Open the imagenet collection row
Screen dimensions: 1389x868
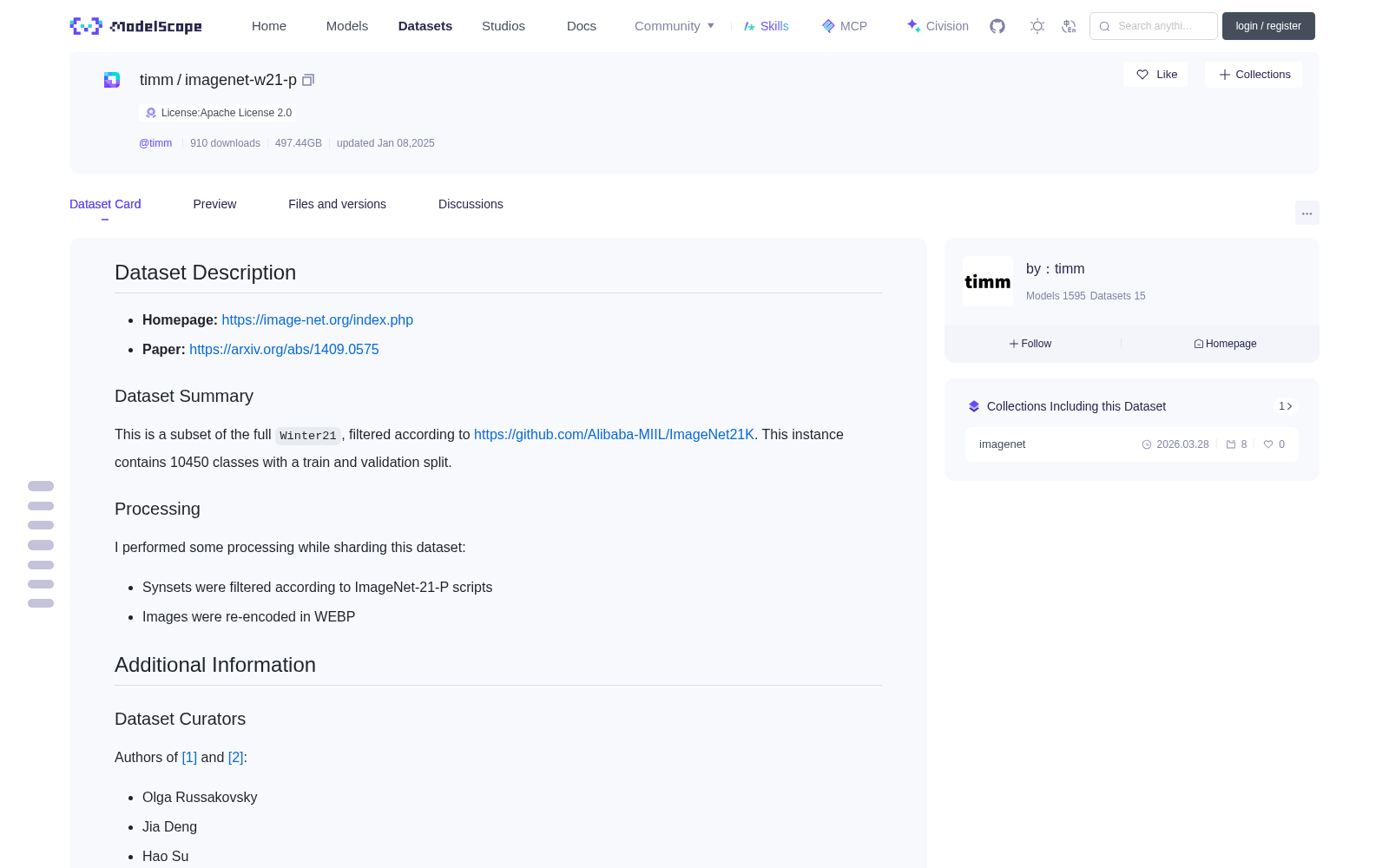pos(1132,444)
